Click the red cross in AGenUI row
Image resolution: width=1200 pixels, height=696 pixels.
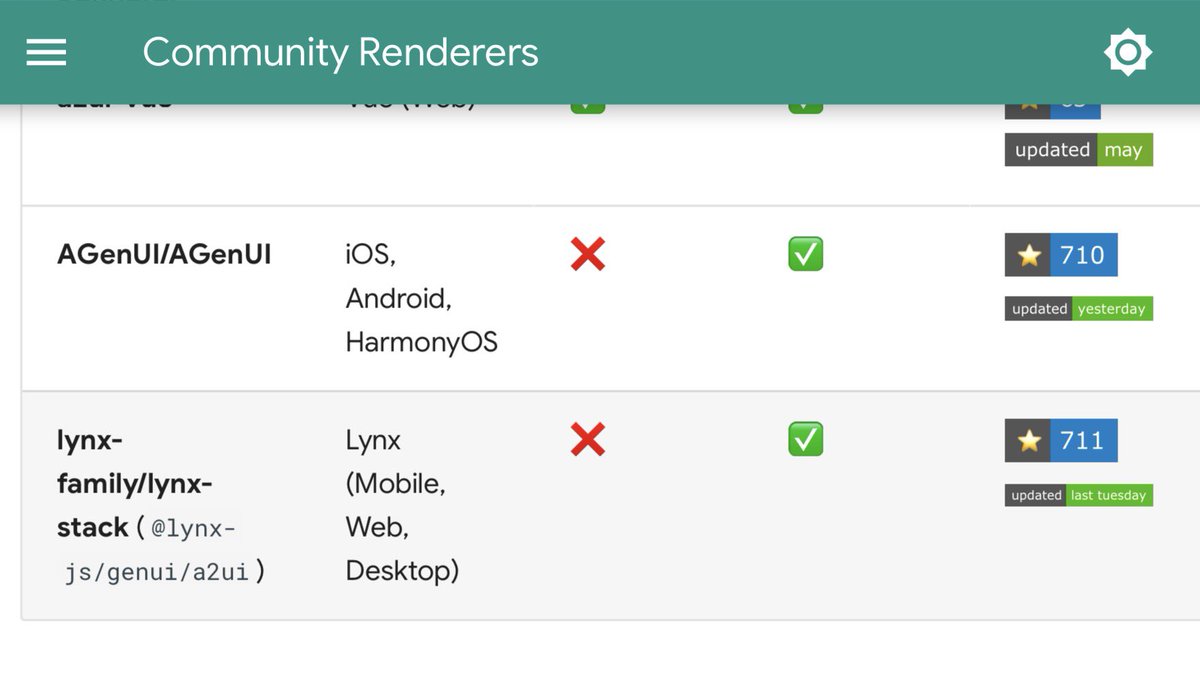(588, 254)
